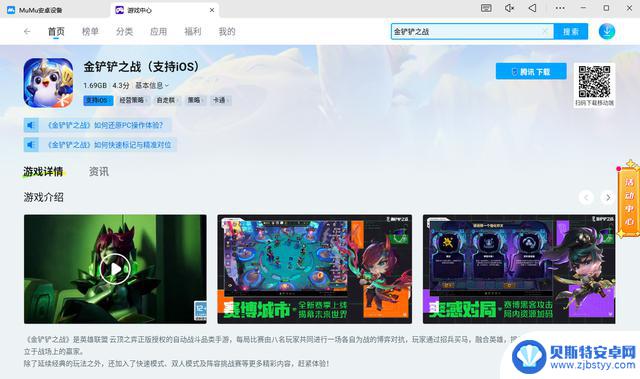
Task: Open the download manager circle icon
Action: click(x=607, y=31)
